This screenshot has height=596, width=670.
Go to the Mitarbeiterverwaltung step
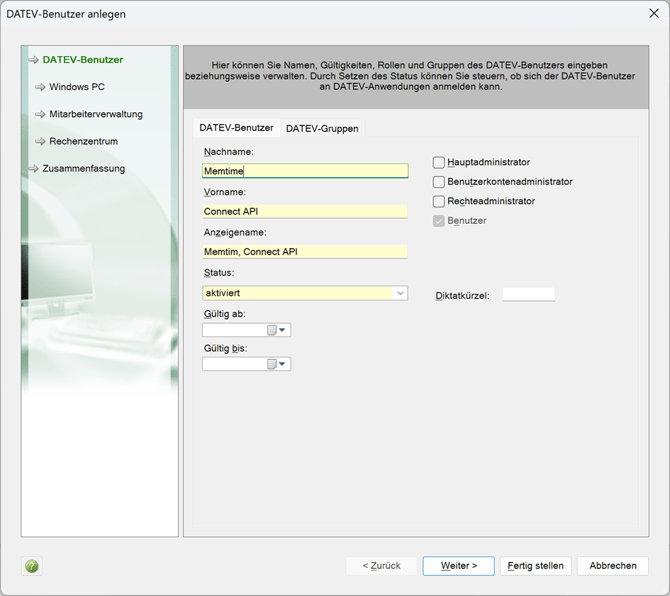[95, 114]
